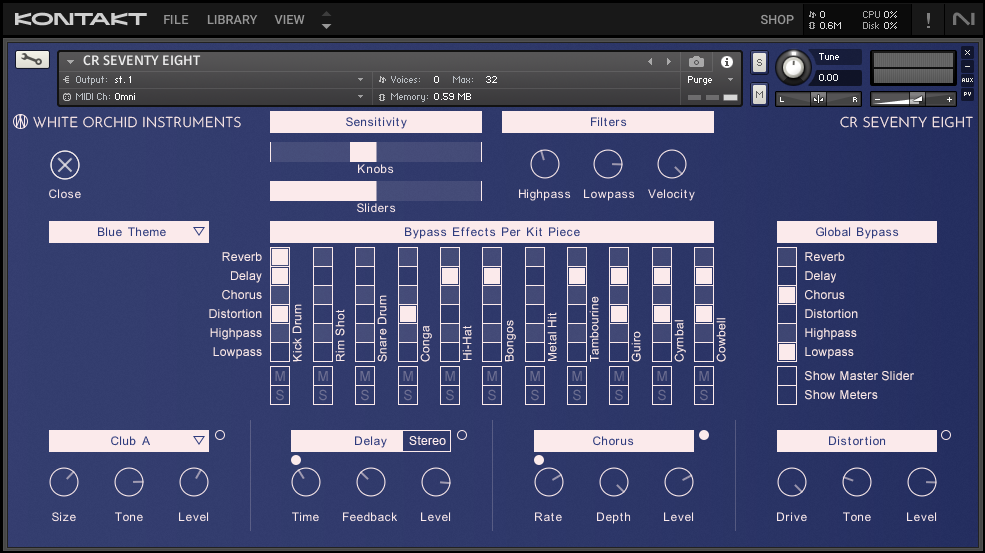Toggle Kick Drum Reverb bypass box
Screen dimensions: 985x553
click(x=280, y=256)
